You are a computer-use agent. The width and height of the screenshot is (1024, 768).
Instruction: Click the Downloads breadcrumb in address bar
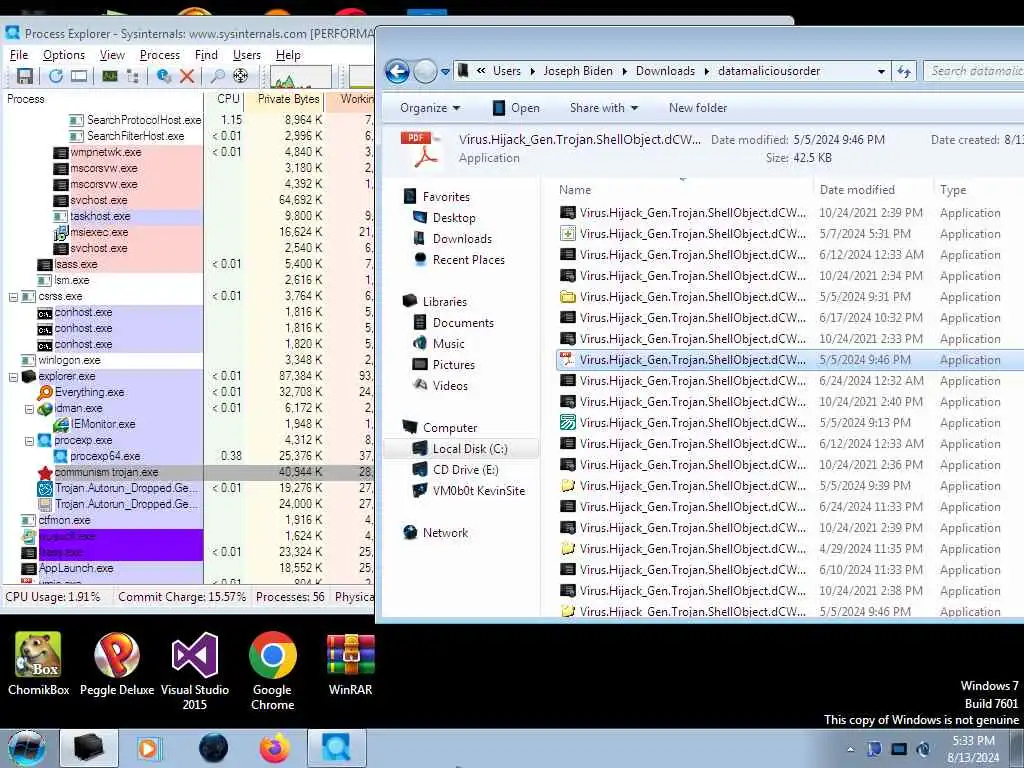[665, 71]
